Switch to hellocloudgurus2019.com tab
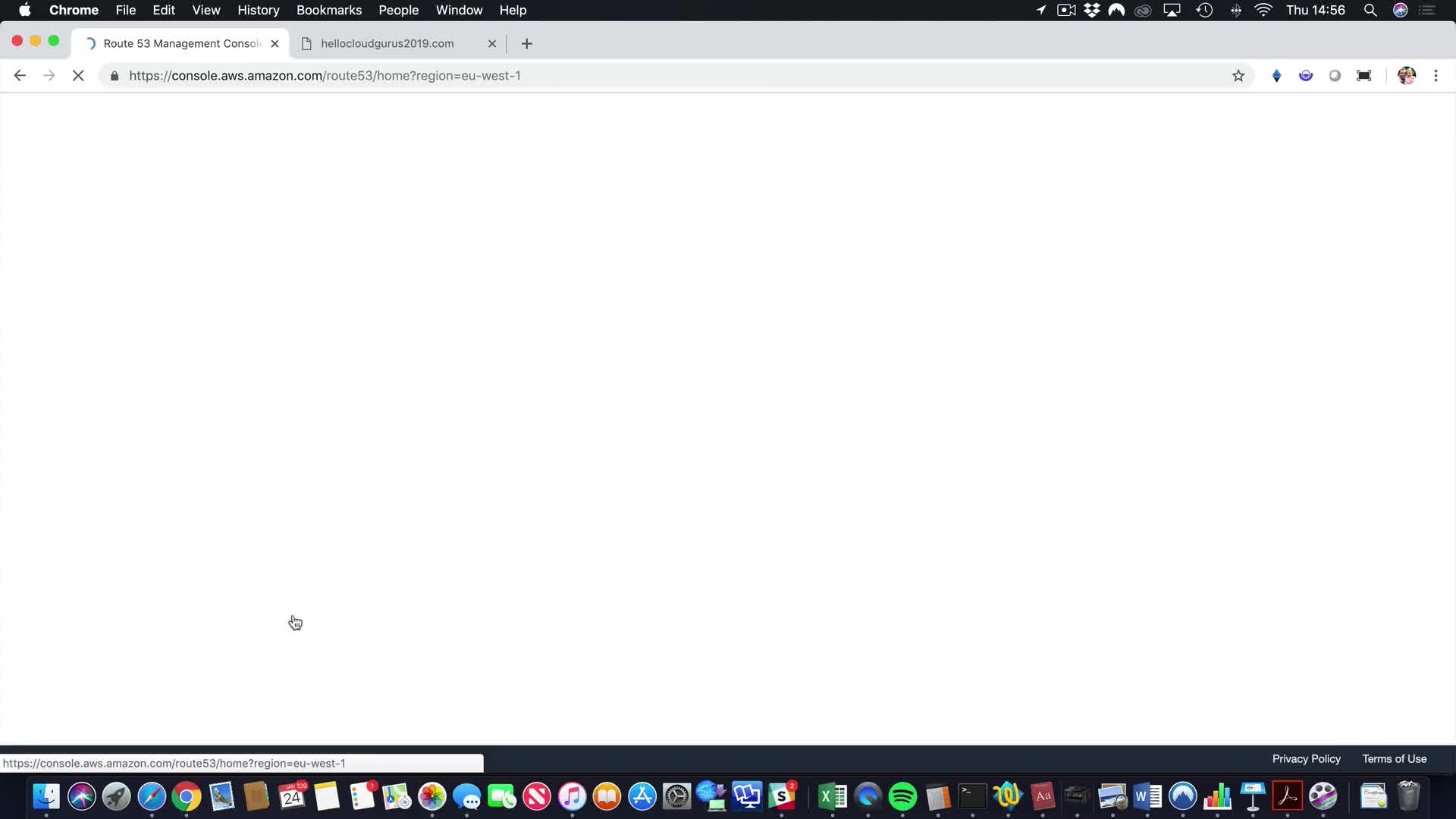 click(387, 44)
